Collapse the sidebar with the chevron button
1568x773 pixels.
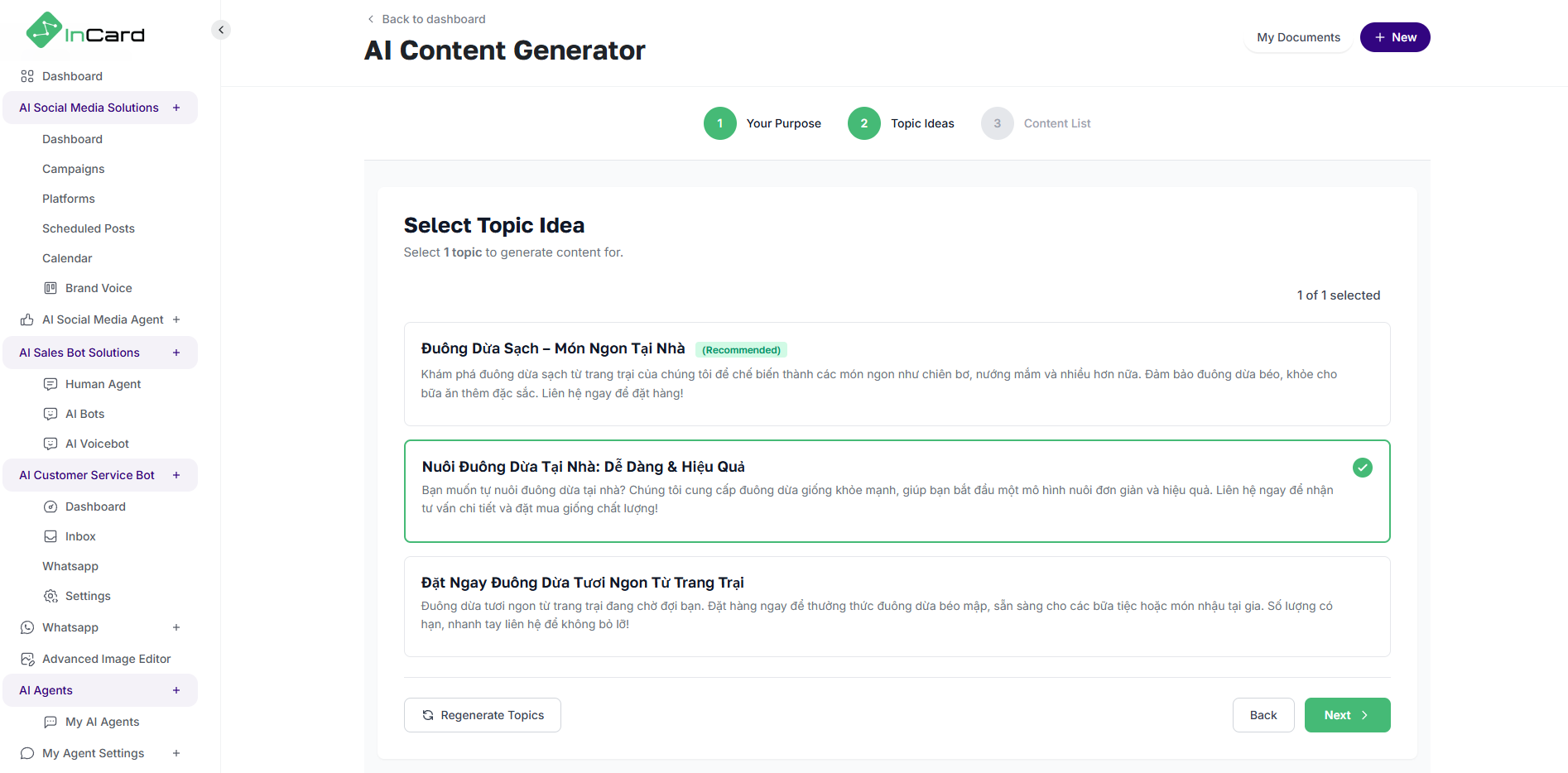[x=221, y=30]
